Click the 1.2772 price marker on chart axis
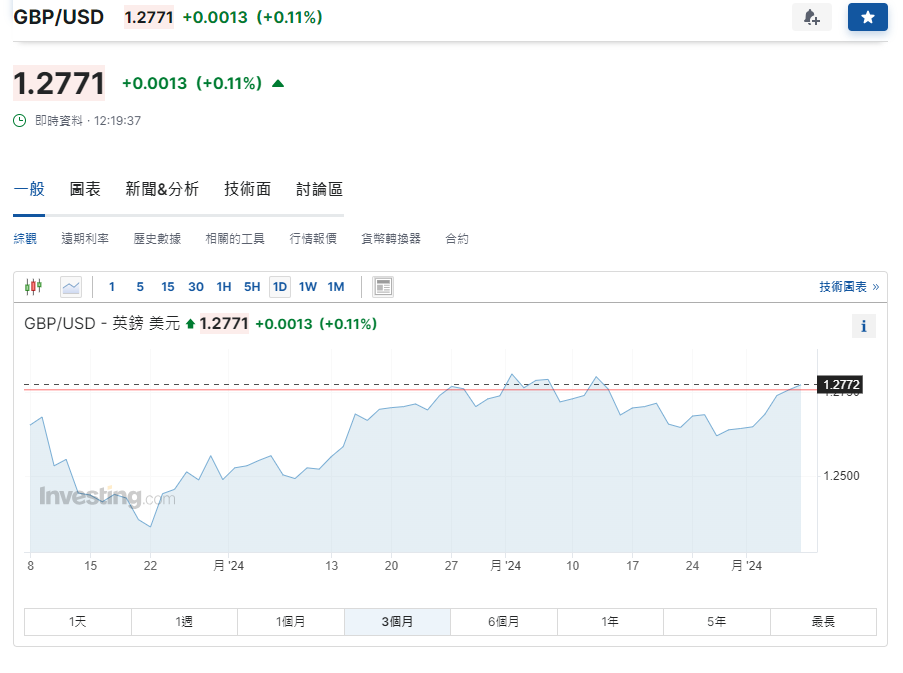The width and height of the screenshot is (903, 673). [840, 385]
